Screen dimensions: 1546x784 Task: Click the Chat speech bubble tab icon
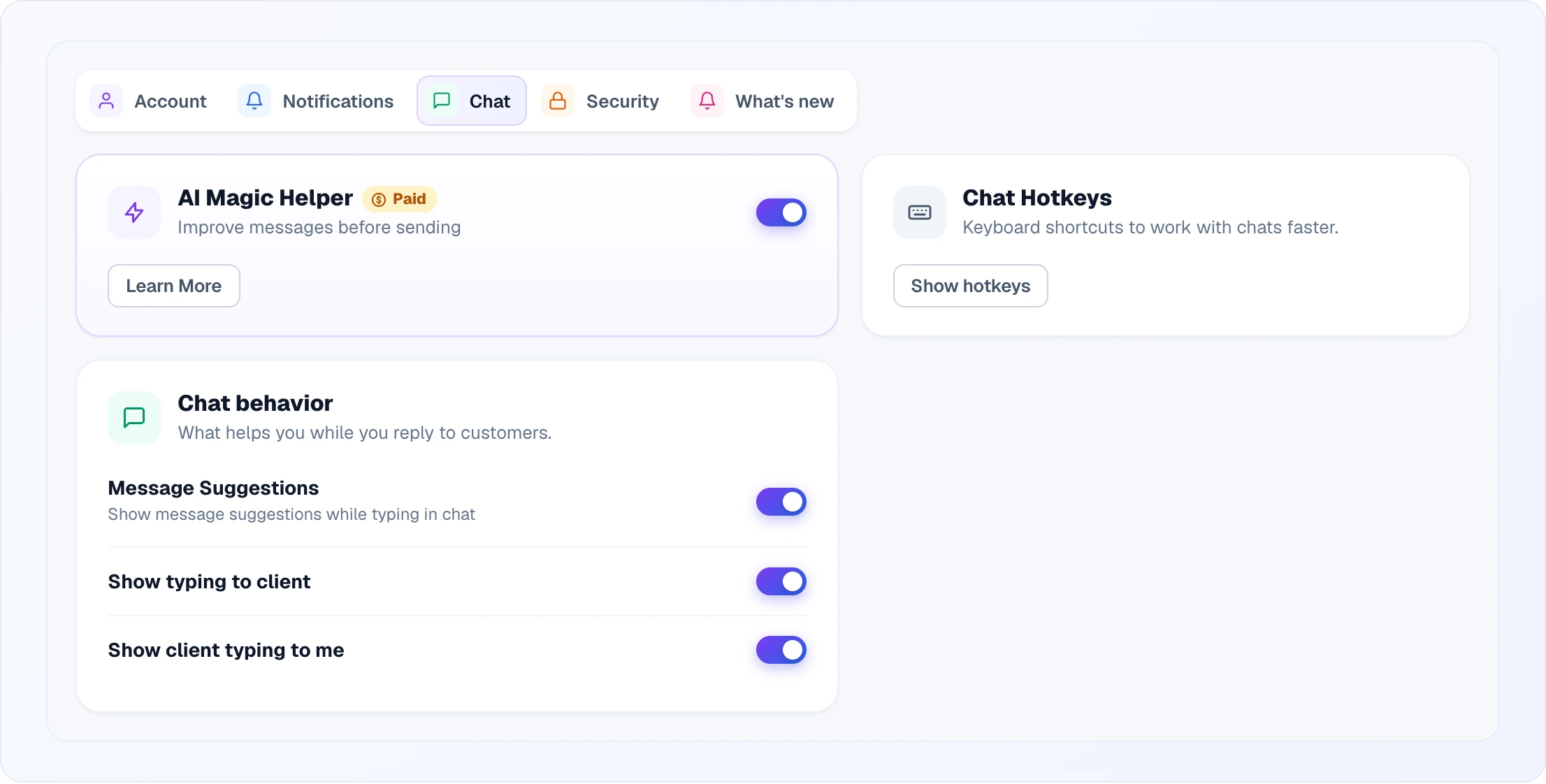442,101
